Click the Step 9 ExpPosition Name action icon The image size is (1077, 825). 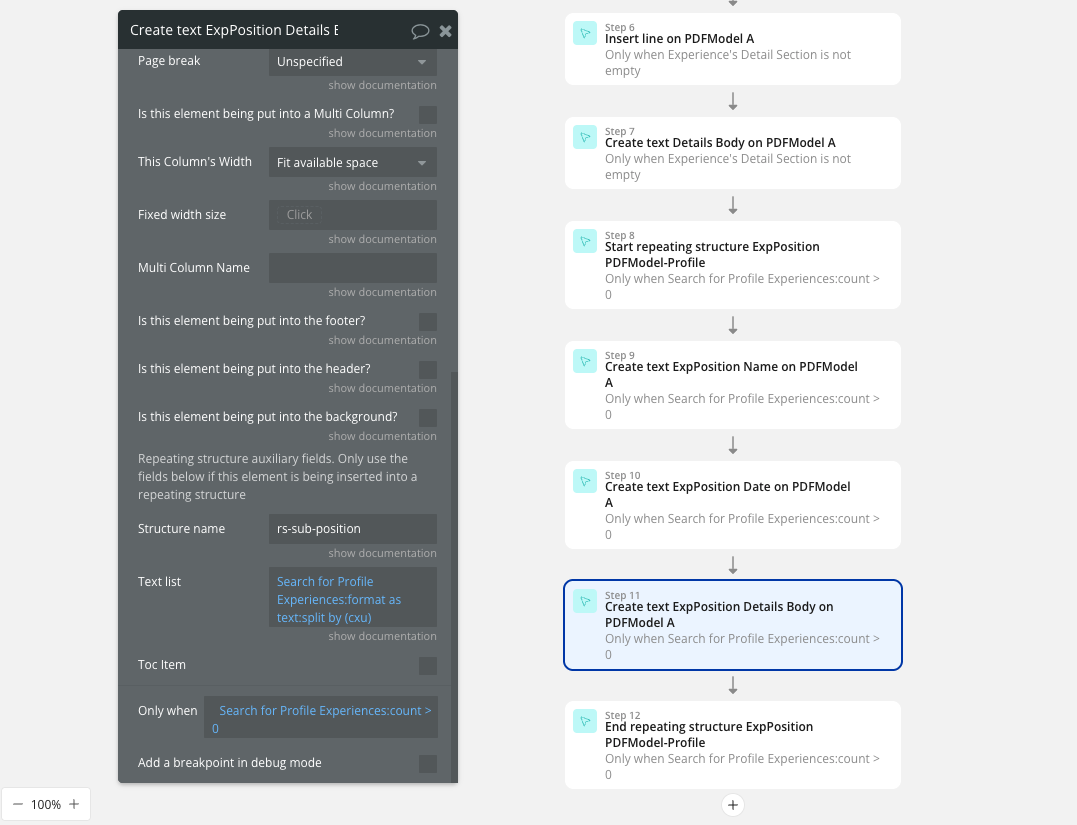click(x=585, y=361)
